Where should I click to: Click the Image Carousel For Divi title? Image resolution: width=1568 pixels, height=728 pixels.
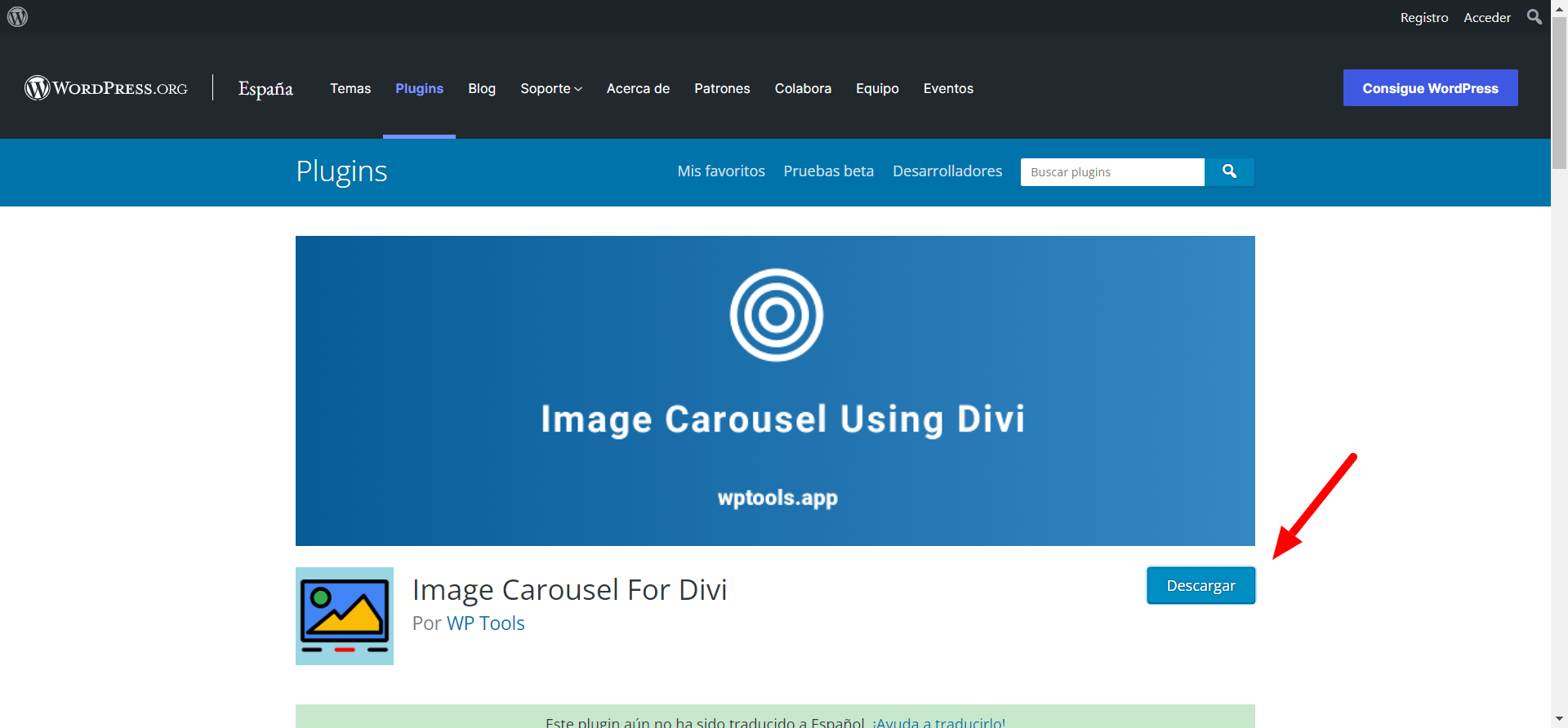(569, 589)
